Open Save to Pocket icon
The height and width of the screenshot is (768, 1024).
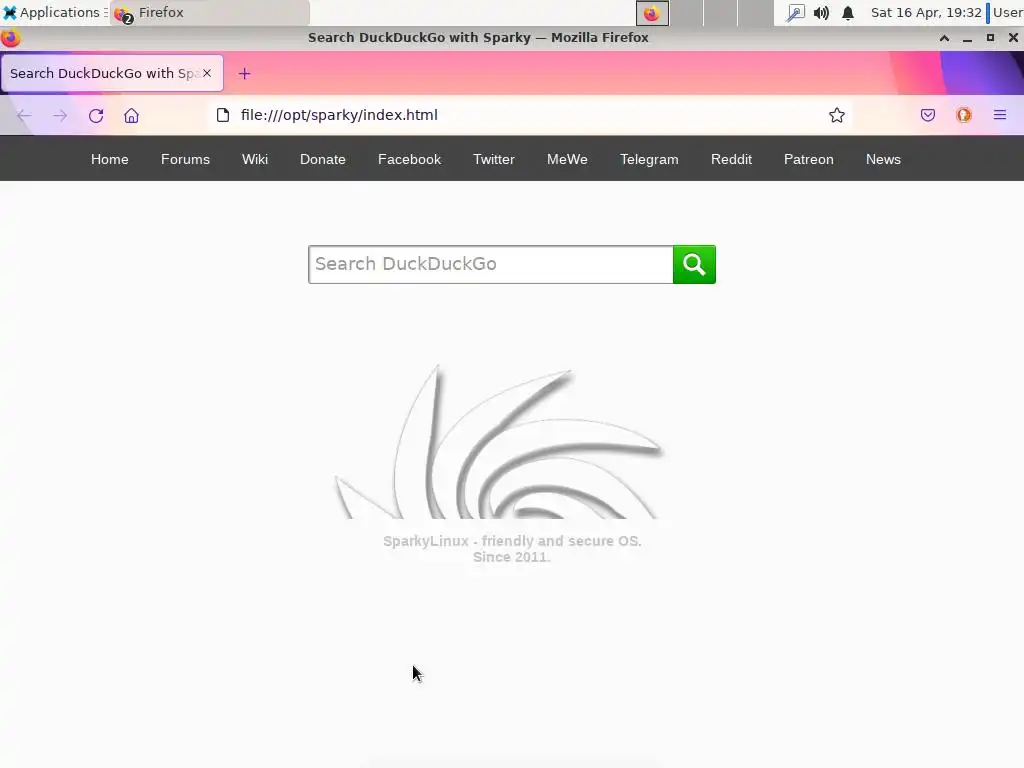[x=928, y=116]
